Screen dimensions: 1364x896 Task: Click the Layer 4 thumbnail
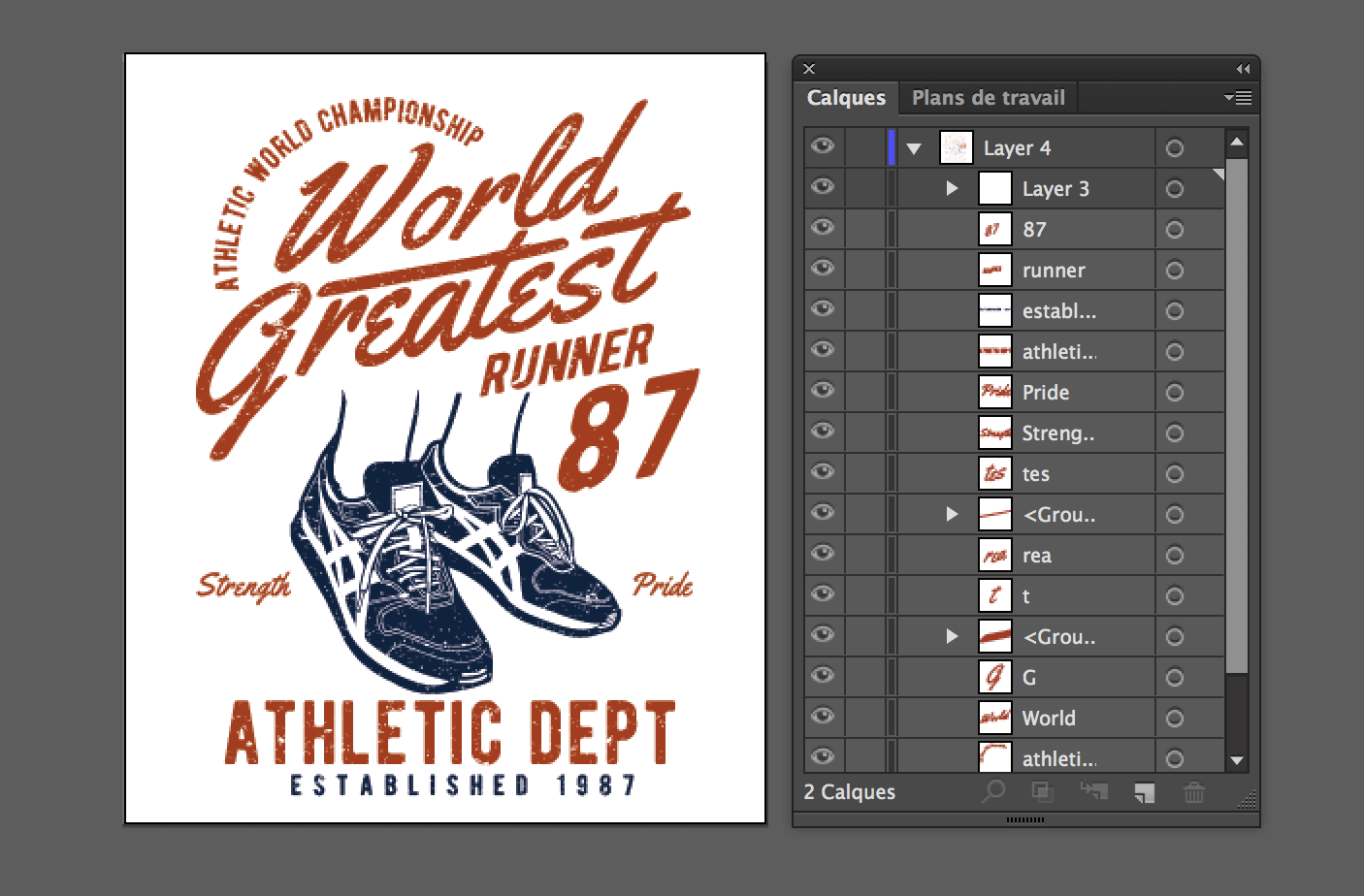click(x=956, y=147)
